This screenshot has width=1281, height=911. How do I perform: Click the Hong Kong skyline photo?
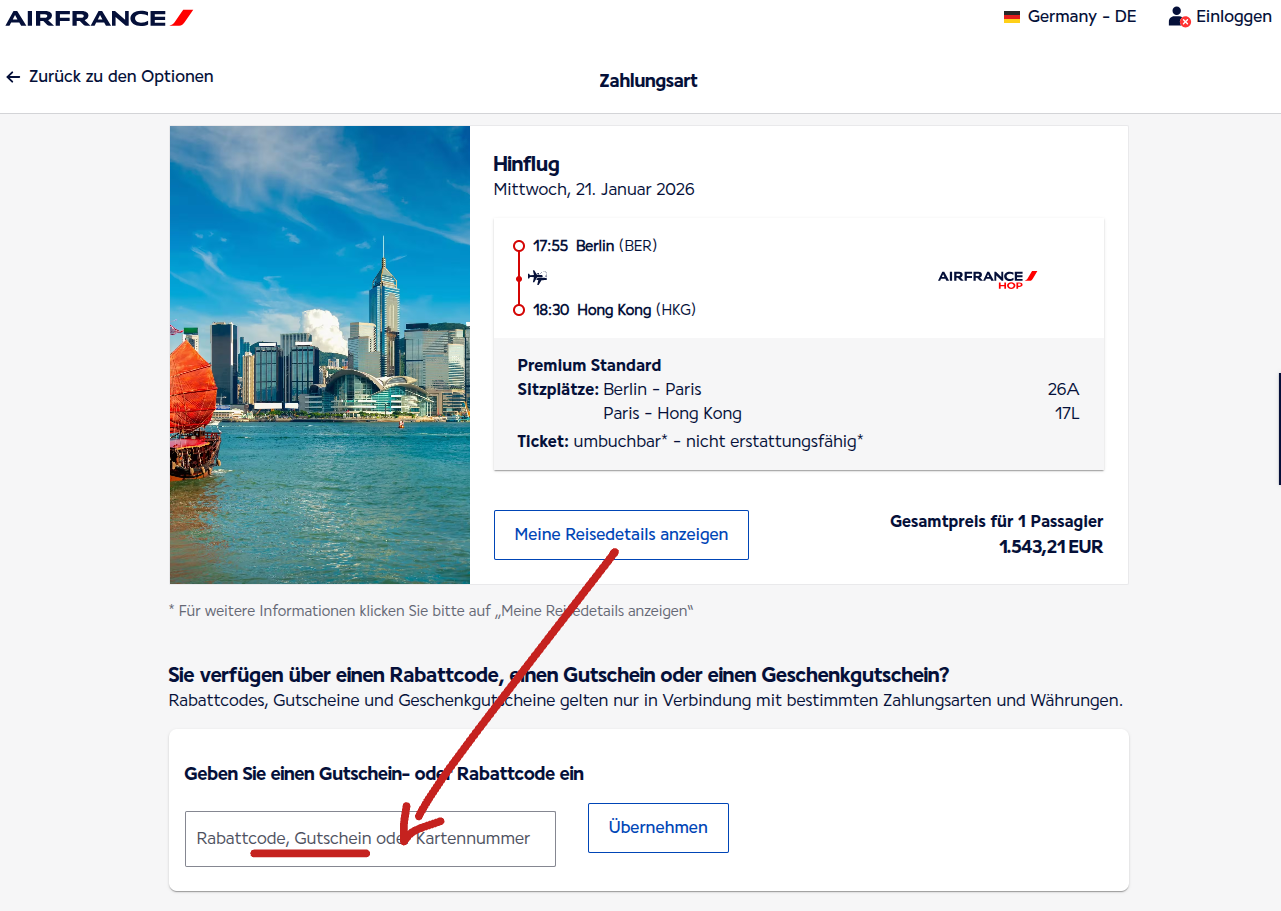pyautogui.click(x=320, y=355)
